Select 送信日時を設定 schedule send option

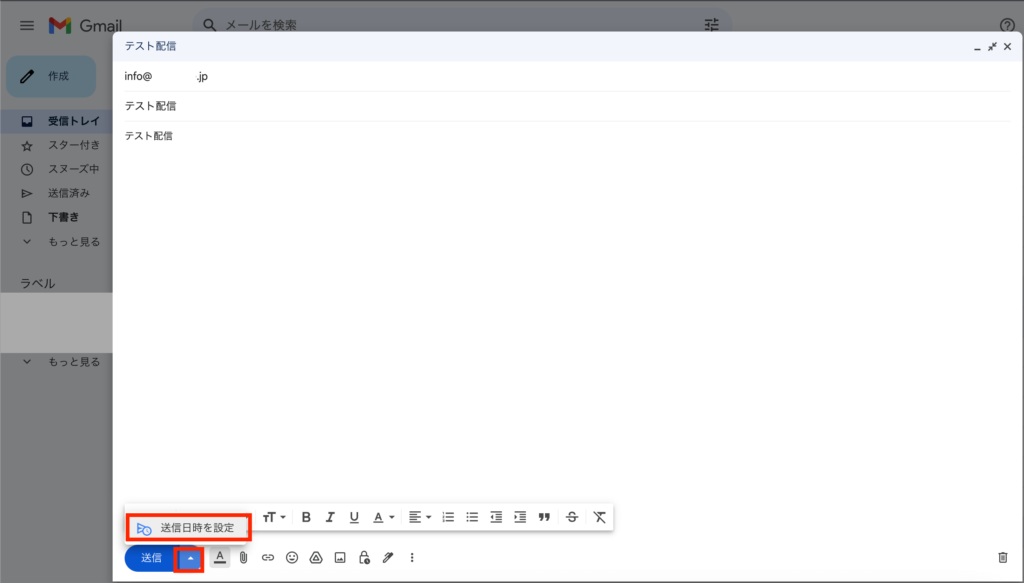click(189, 527)
